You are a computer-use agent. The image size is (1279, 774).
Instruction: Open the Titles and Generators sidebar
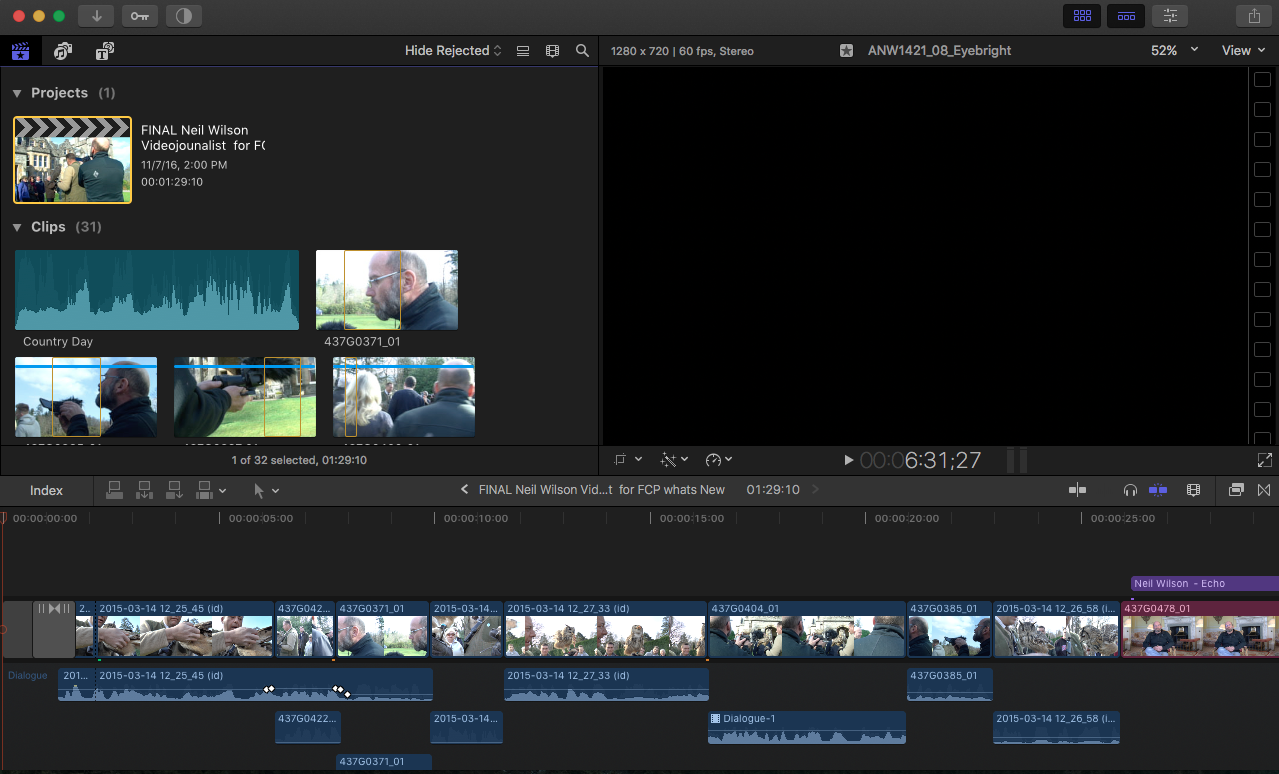[x=104, y=51]
